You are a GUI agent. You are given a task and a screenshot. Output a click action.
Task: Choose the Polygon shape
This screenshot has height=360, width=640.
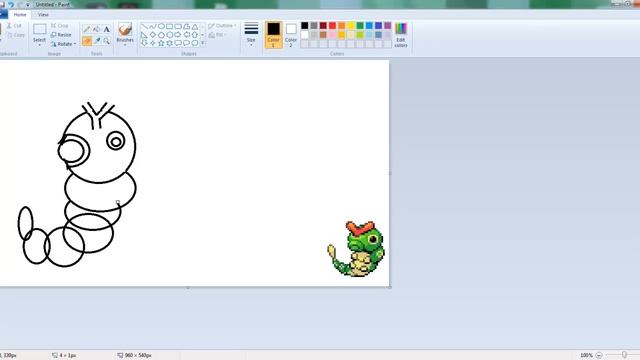click(x=187, y=27)
